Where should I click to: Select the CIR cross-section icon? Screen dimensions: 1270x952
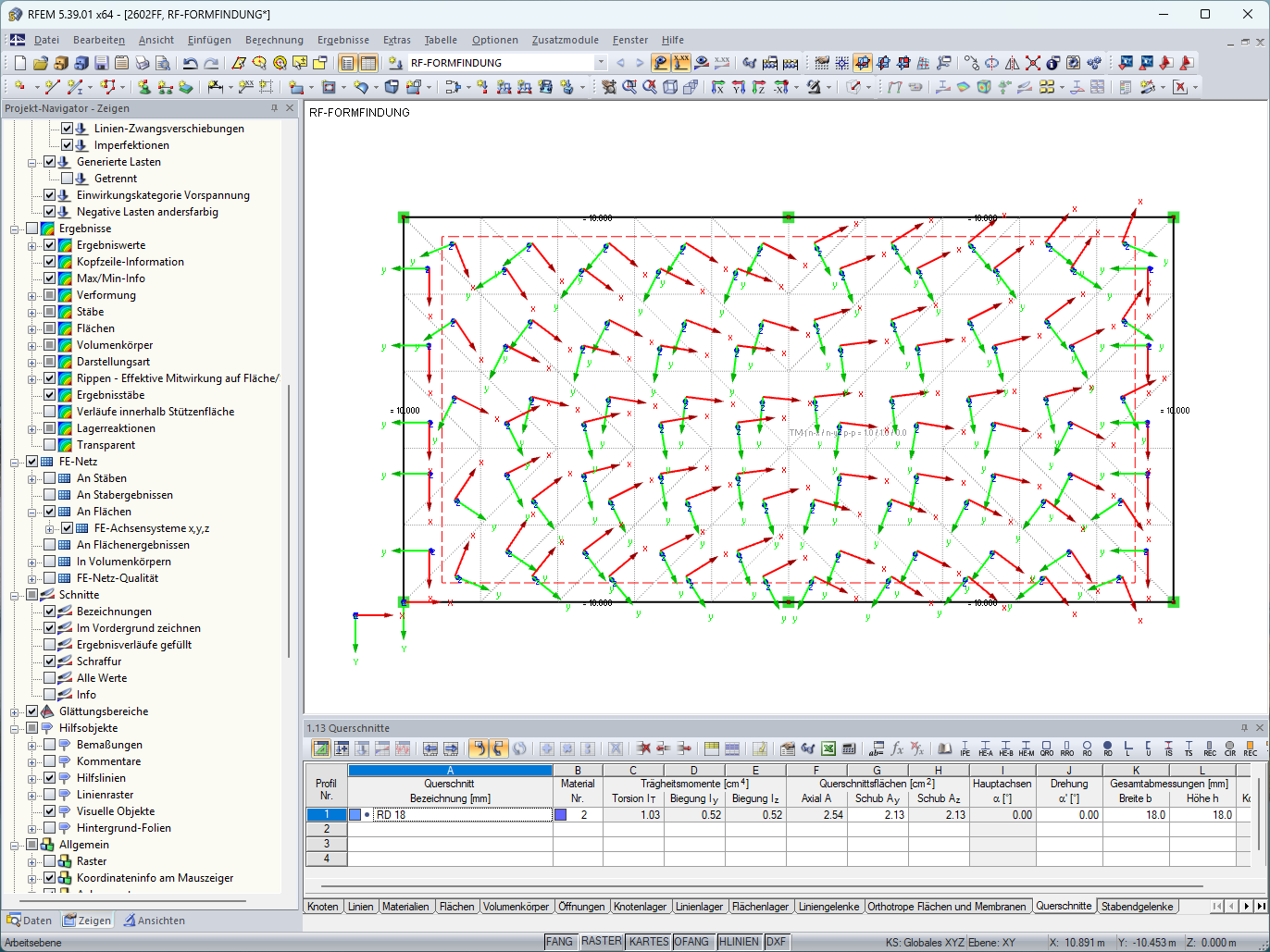tap(1229, 748)
